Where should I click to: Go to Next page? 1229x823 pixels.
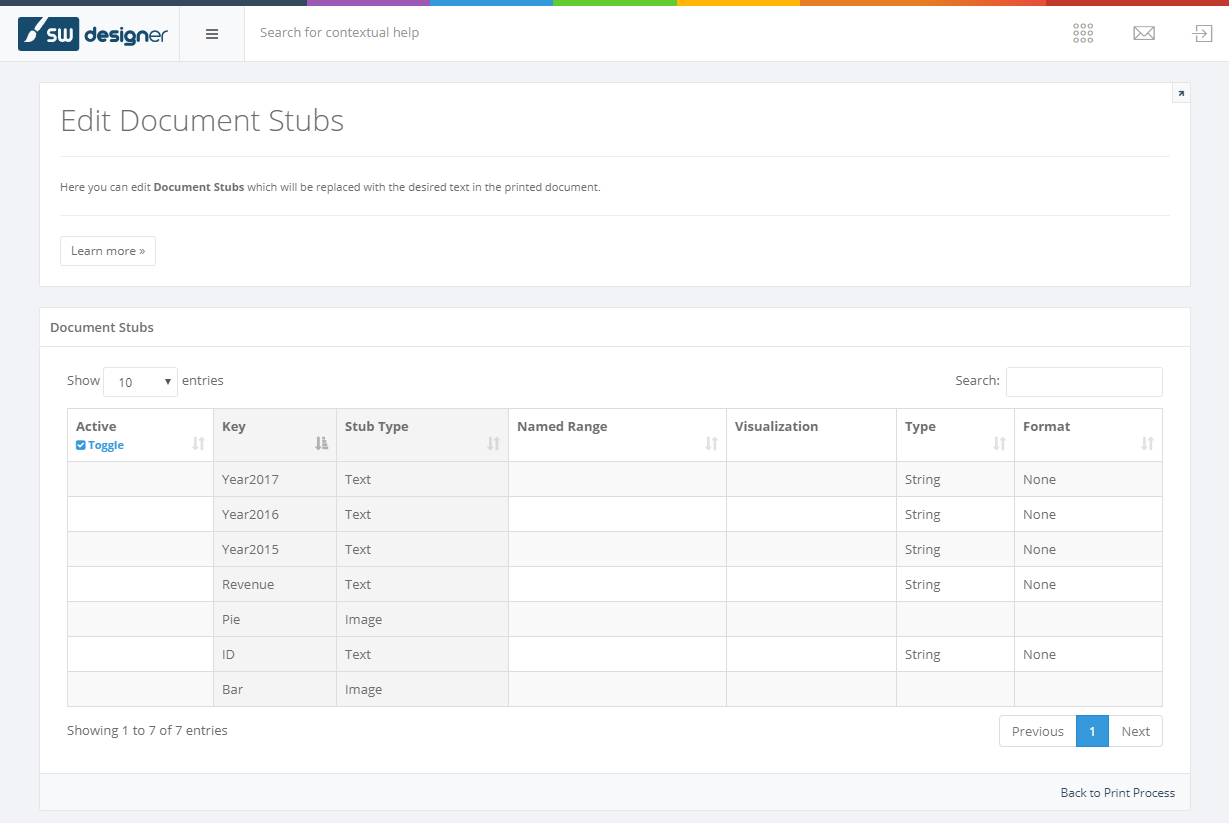1135,731
